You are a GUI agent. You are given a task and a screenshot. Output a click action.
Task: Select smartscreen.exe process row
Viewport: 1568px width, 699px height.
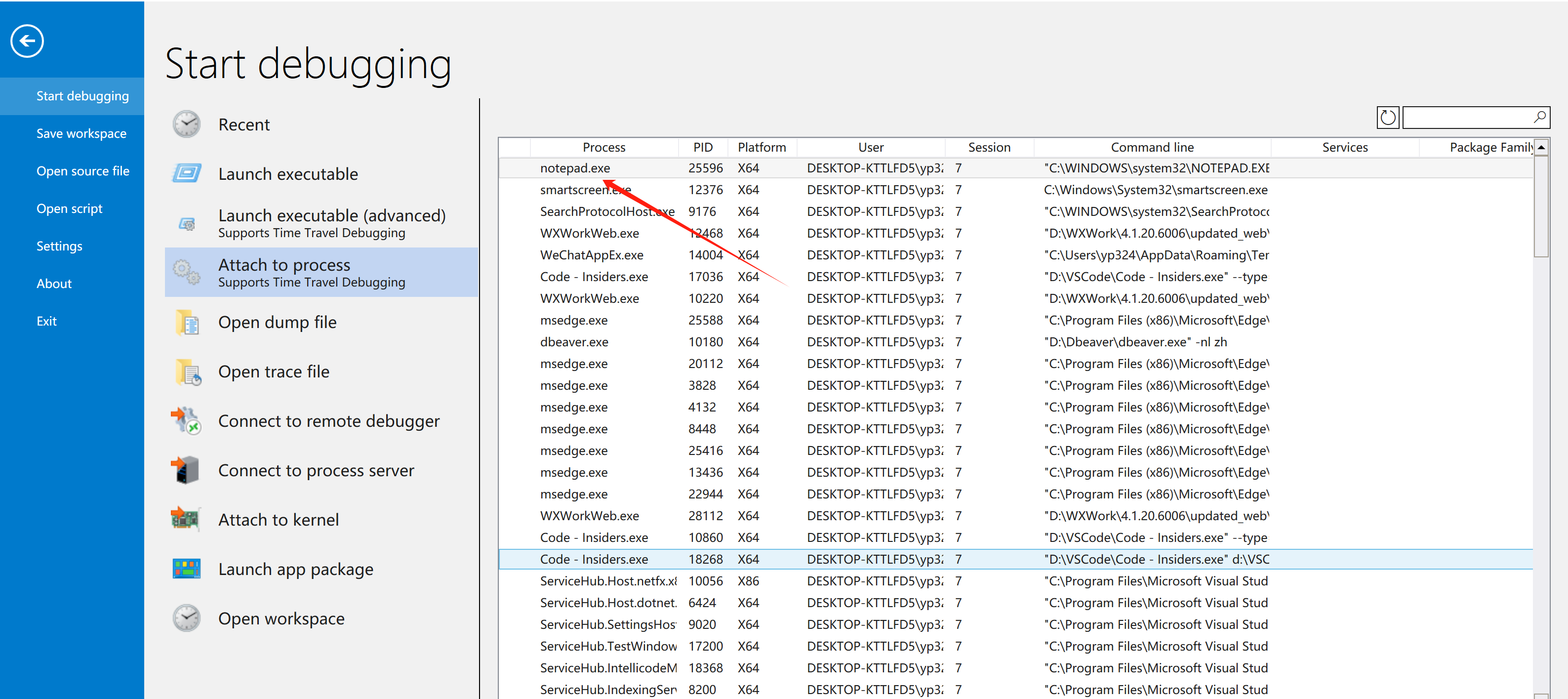click(x=1016, y=190)
